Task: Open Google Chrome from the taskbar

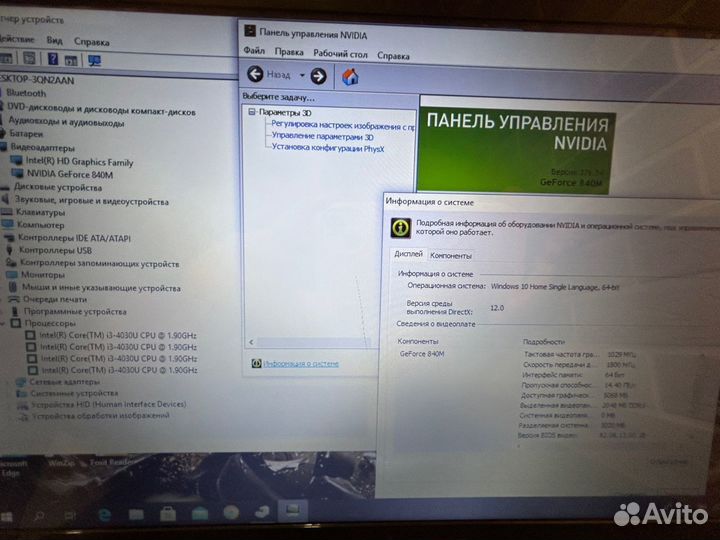Action: (231, 512)
